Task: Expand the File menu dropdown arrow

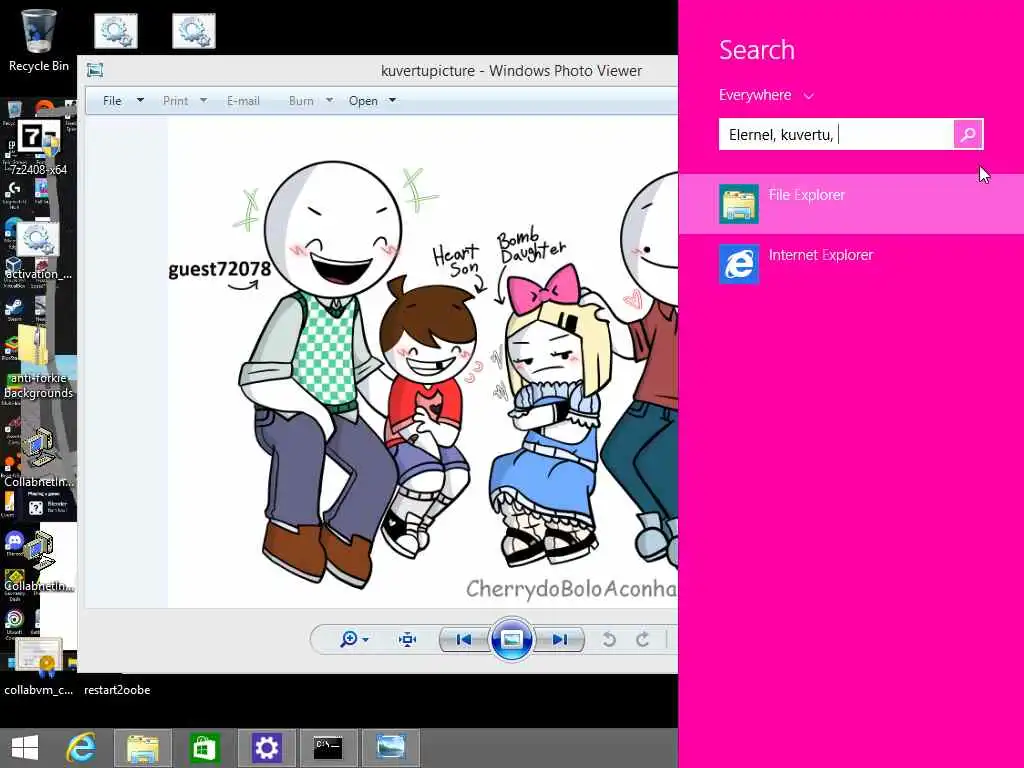Action: (140, 101)
